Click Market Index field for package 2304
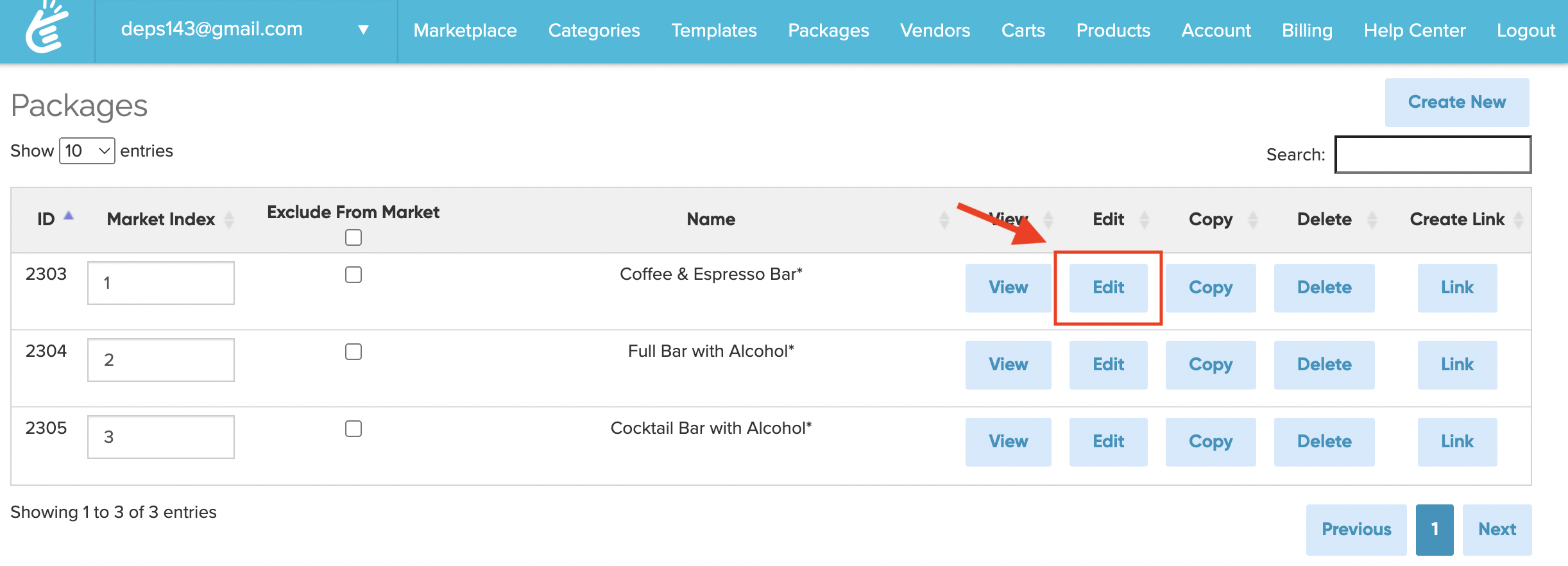Screen dimensions: 1568x566 [161, 360]
